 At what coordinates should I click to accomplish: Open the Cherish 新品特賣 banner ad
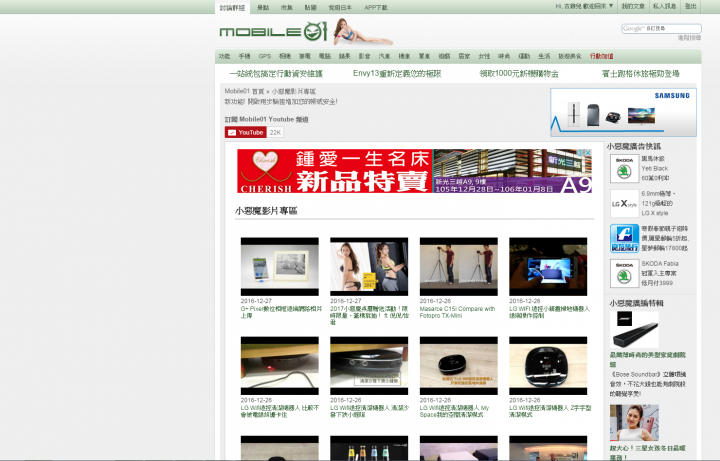click(414, 171)
